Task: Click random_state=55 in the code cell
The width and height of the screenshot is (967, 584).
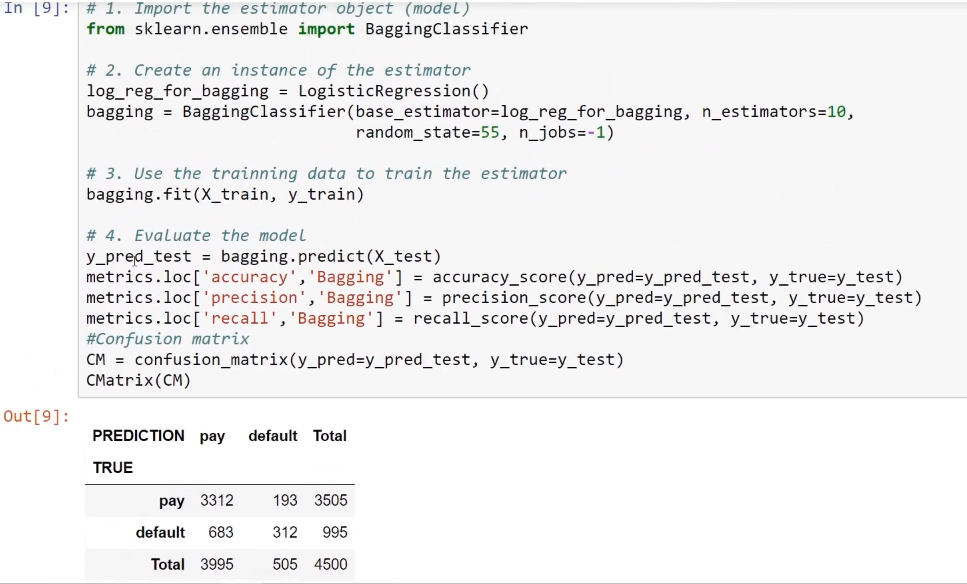Action: point(427,133)
